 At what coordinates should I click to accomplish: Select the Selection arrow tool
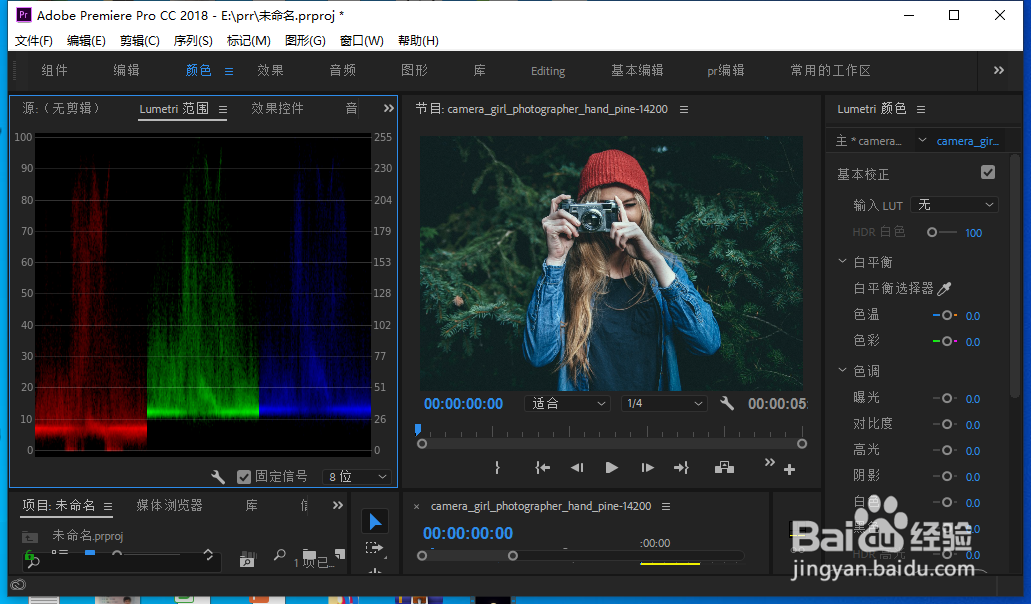coord(375,521)
